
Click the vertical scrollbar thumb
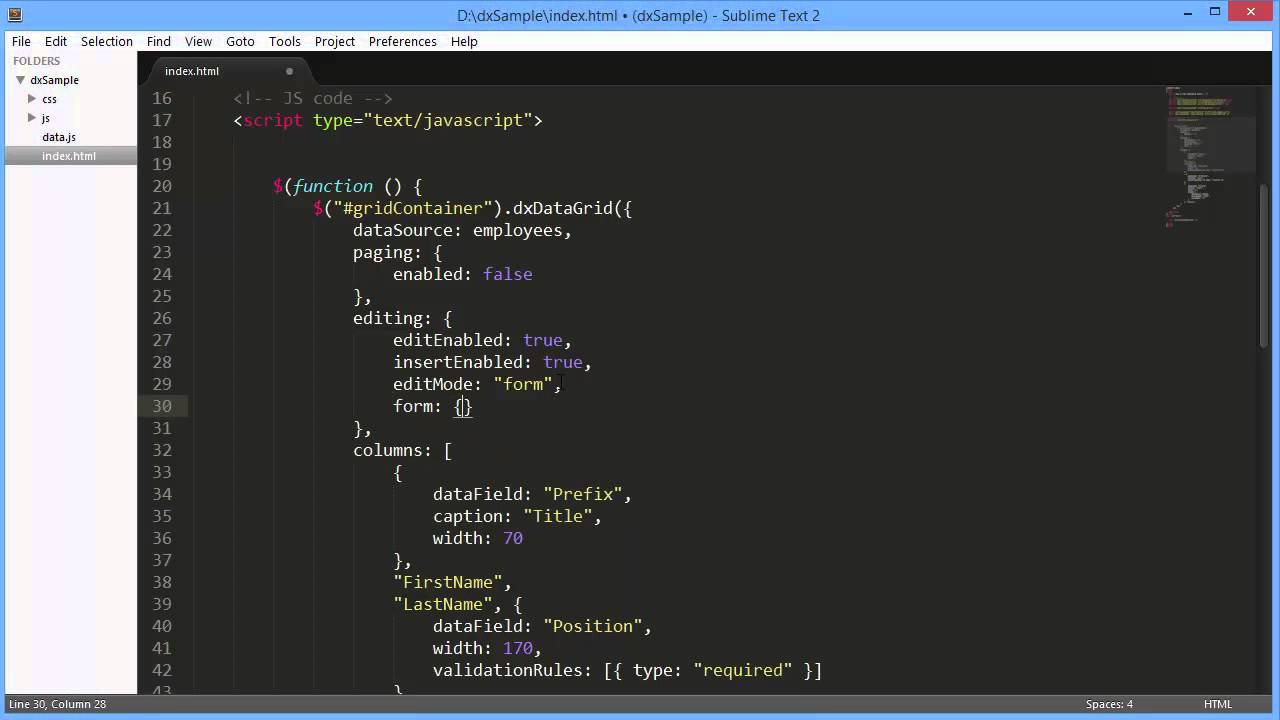[x=1264, y=267]
